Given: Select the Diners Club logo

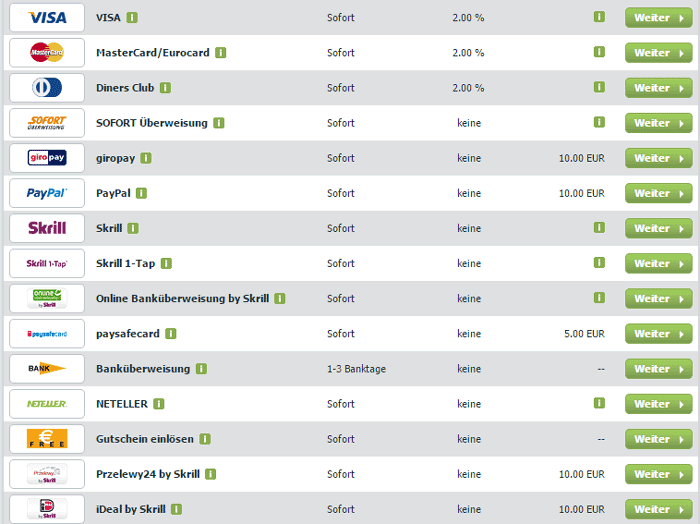Looking at the screenshot, I should tap(47, 87).
